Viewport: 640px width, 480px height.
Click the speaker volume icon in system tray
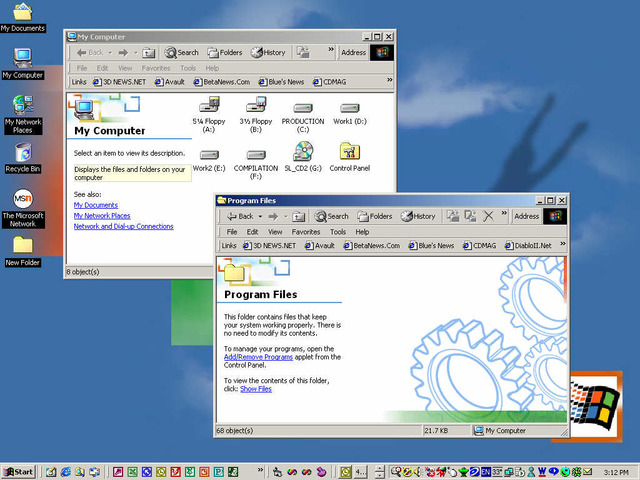(x=417, y=472)
